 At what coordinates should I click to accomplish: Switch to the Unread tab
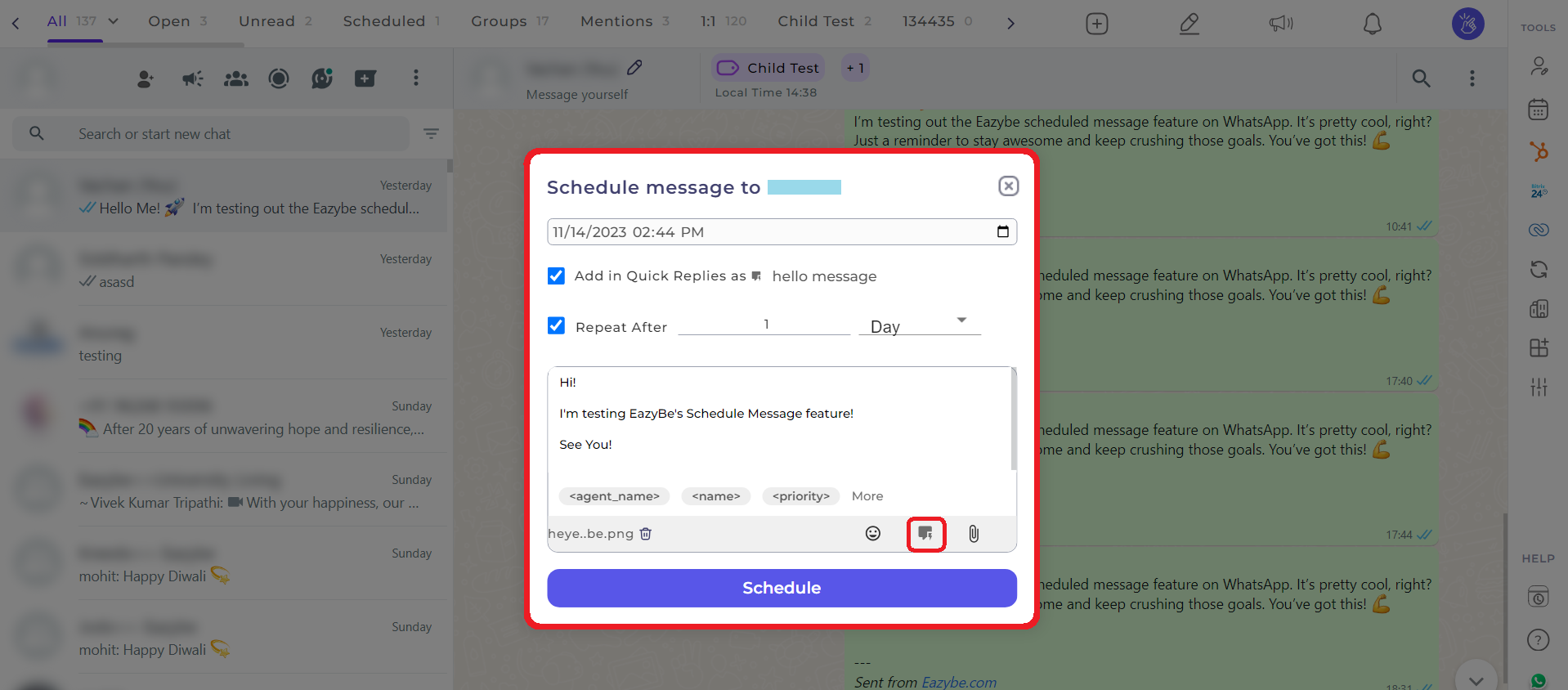(x=276, y=21)
